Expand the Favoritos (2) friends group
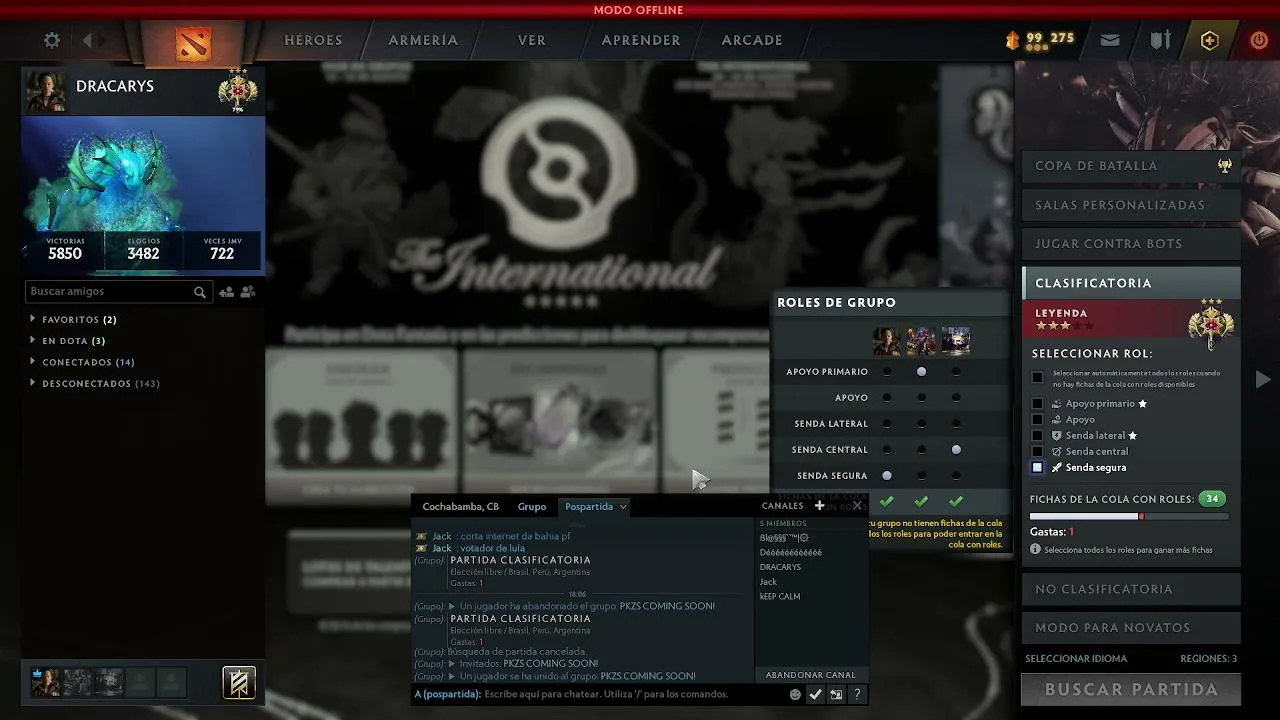The width and height of the screenshot is (1280, 720). 75,320
